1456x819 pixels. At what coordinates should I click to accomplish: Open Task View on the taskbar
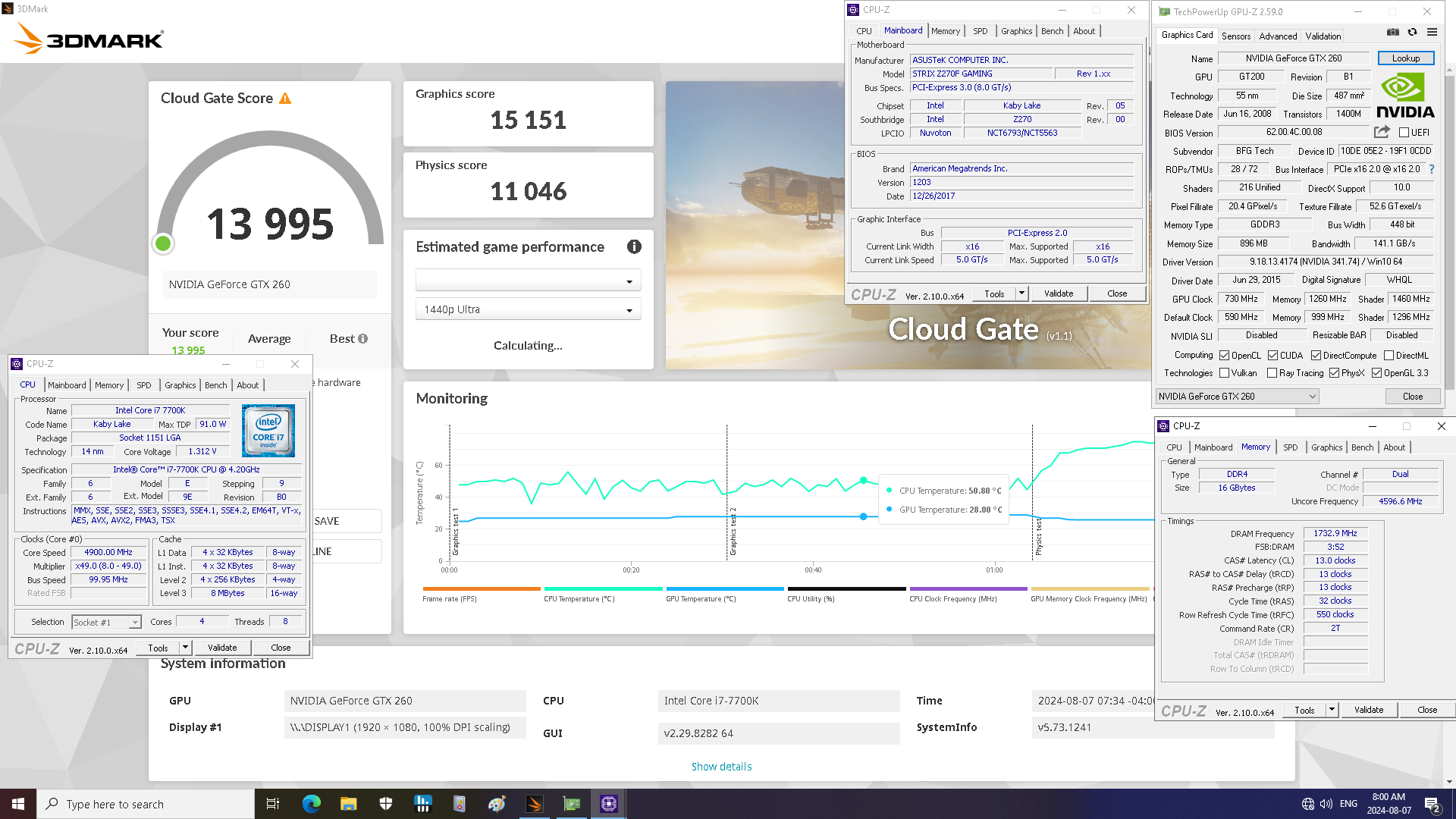click(273, 804)
